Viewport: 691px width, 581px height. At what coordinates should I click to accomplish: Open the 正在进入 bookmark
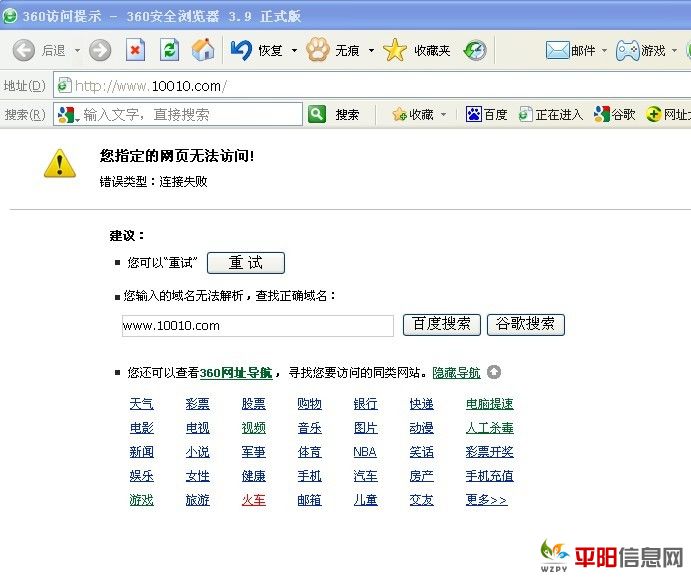point(551,115)
